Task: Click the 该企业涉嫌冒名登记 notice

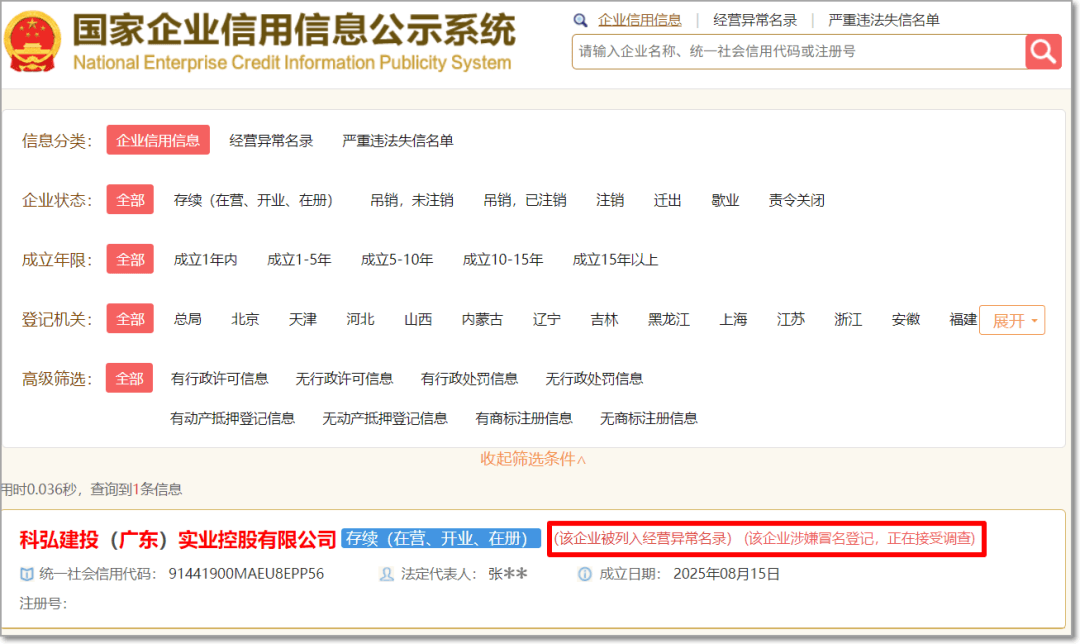Action: [860, 539]
